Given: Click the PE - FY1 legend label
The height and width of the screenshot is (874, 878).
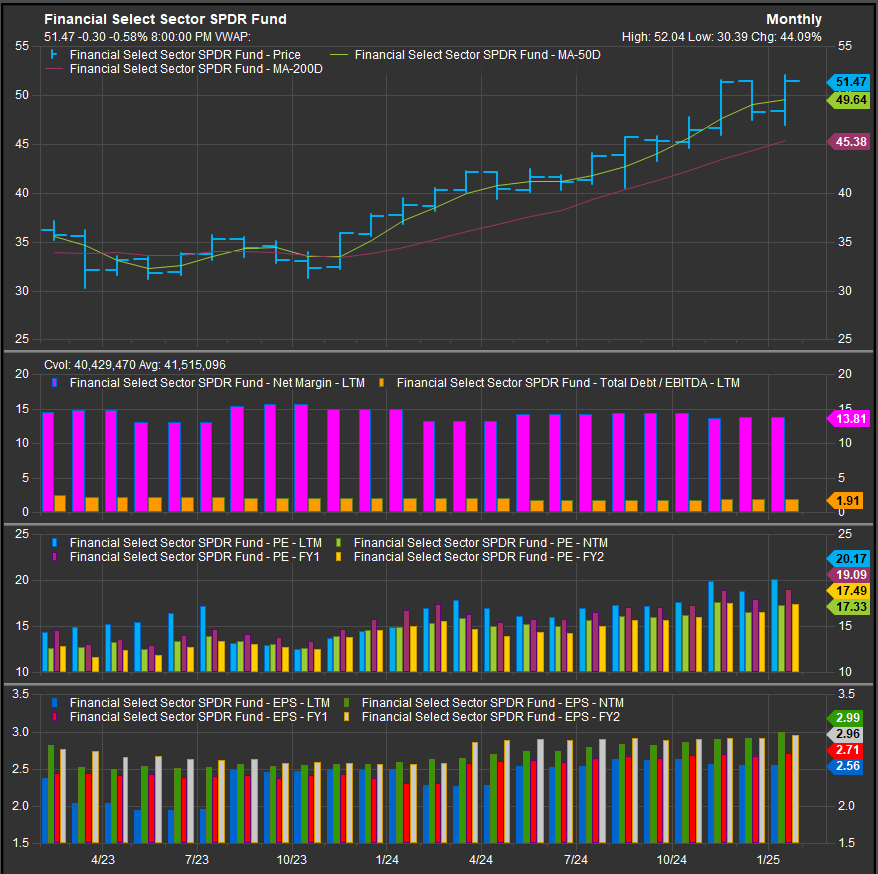Looking at the screenshot, I should [195, 557].
